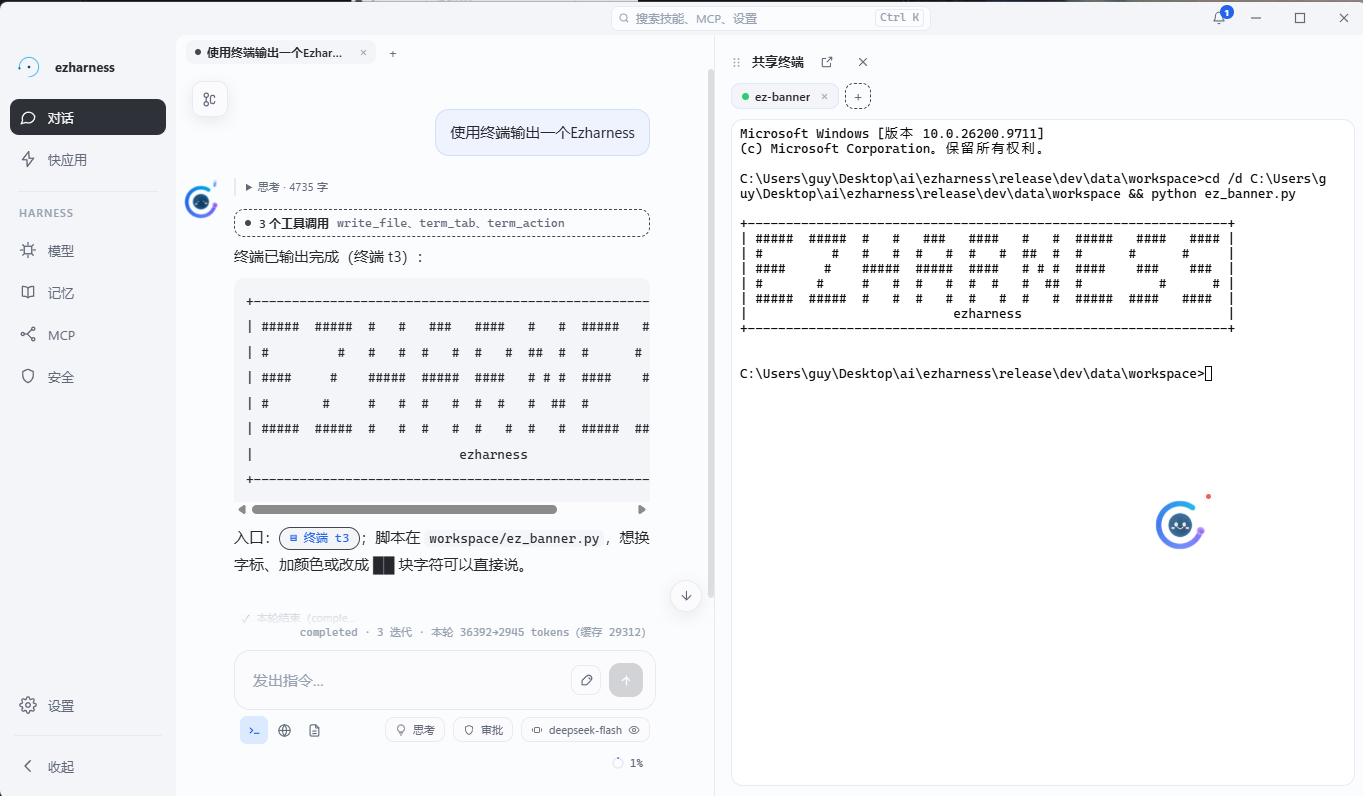
Task: Click the code block left scroll arrow
Action: coord(241,510)
